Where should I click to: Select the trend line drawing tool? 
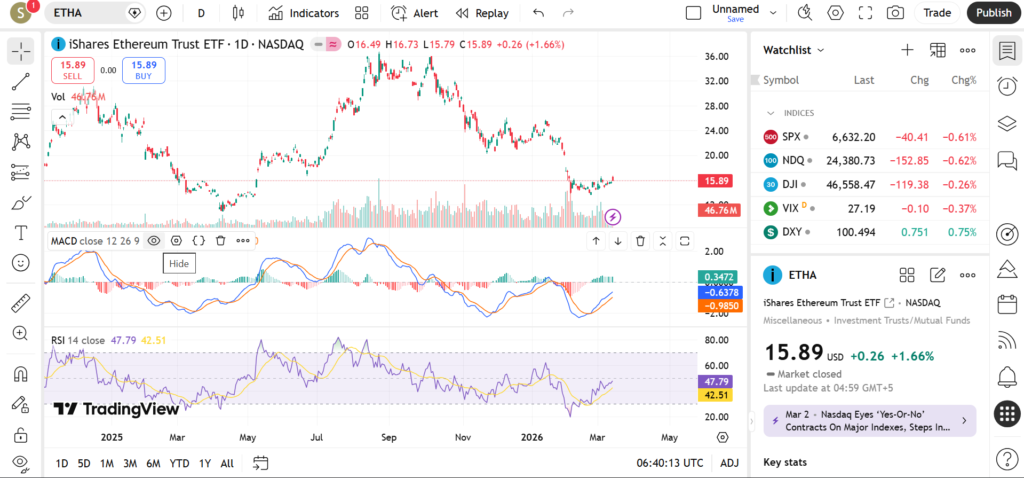pyautogui.click(x=21, y=81)
